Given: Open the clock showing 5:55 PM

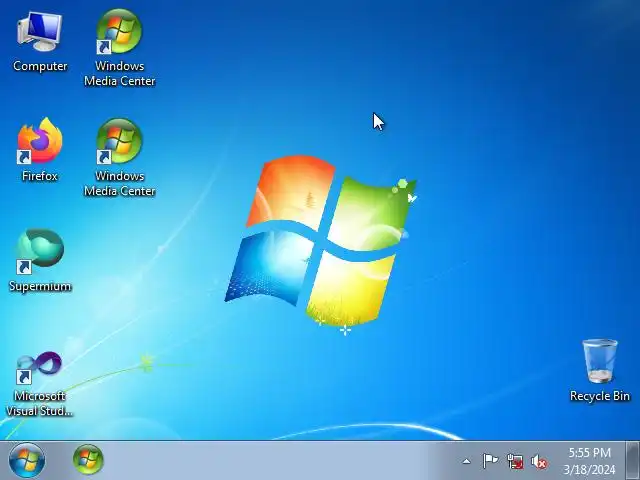Looking at the screenshot, I should (589, 461).
